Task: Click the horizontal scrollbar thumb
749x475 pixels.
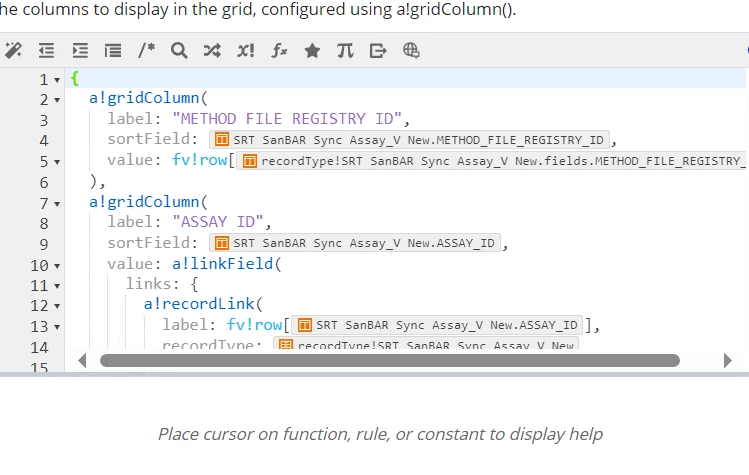Action: (x=390, y=360)
